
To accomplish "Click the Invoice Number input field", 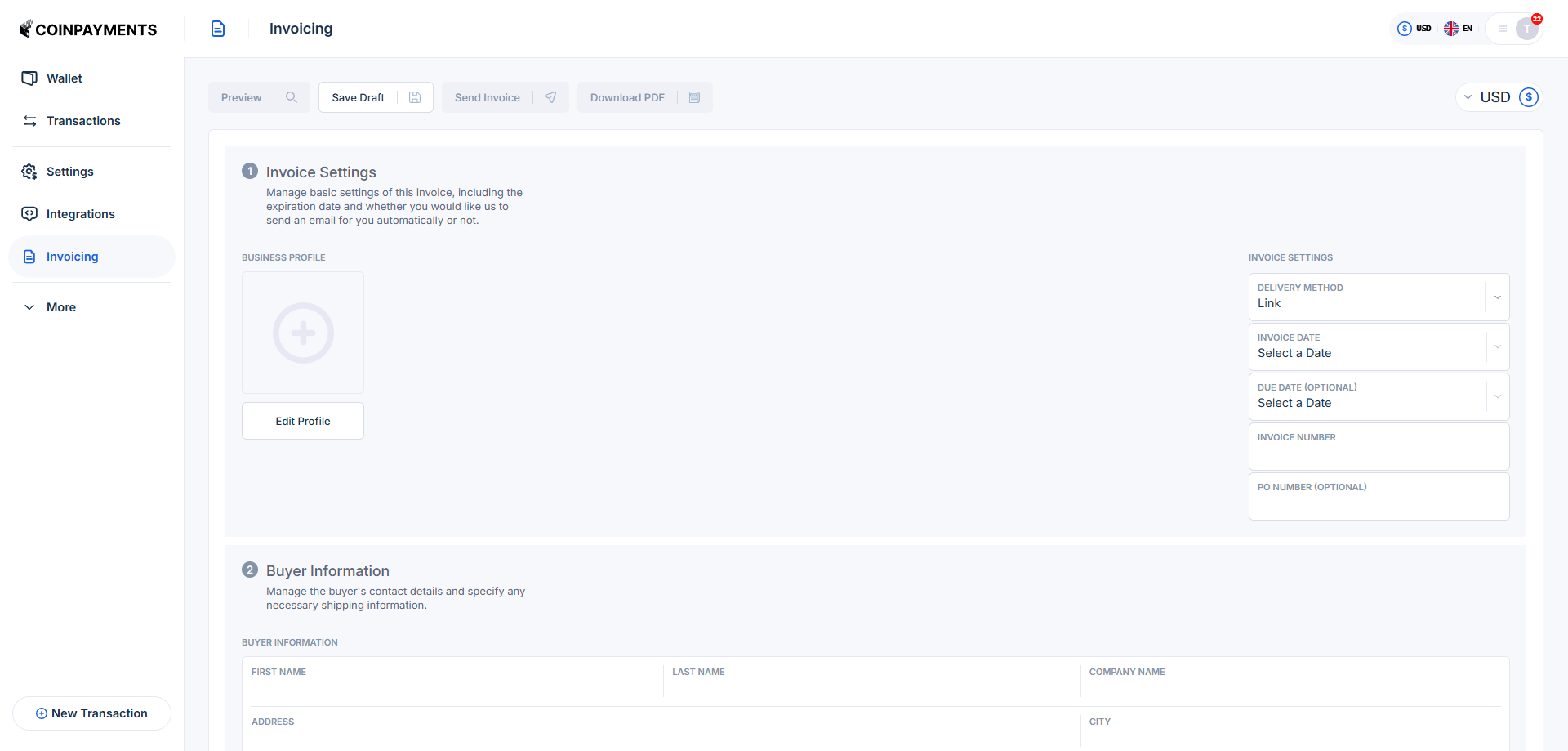I will pos(1379,452).
